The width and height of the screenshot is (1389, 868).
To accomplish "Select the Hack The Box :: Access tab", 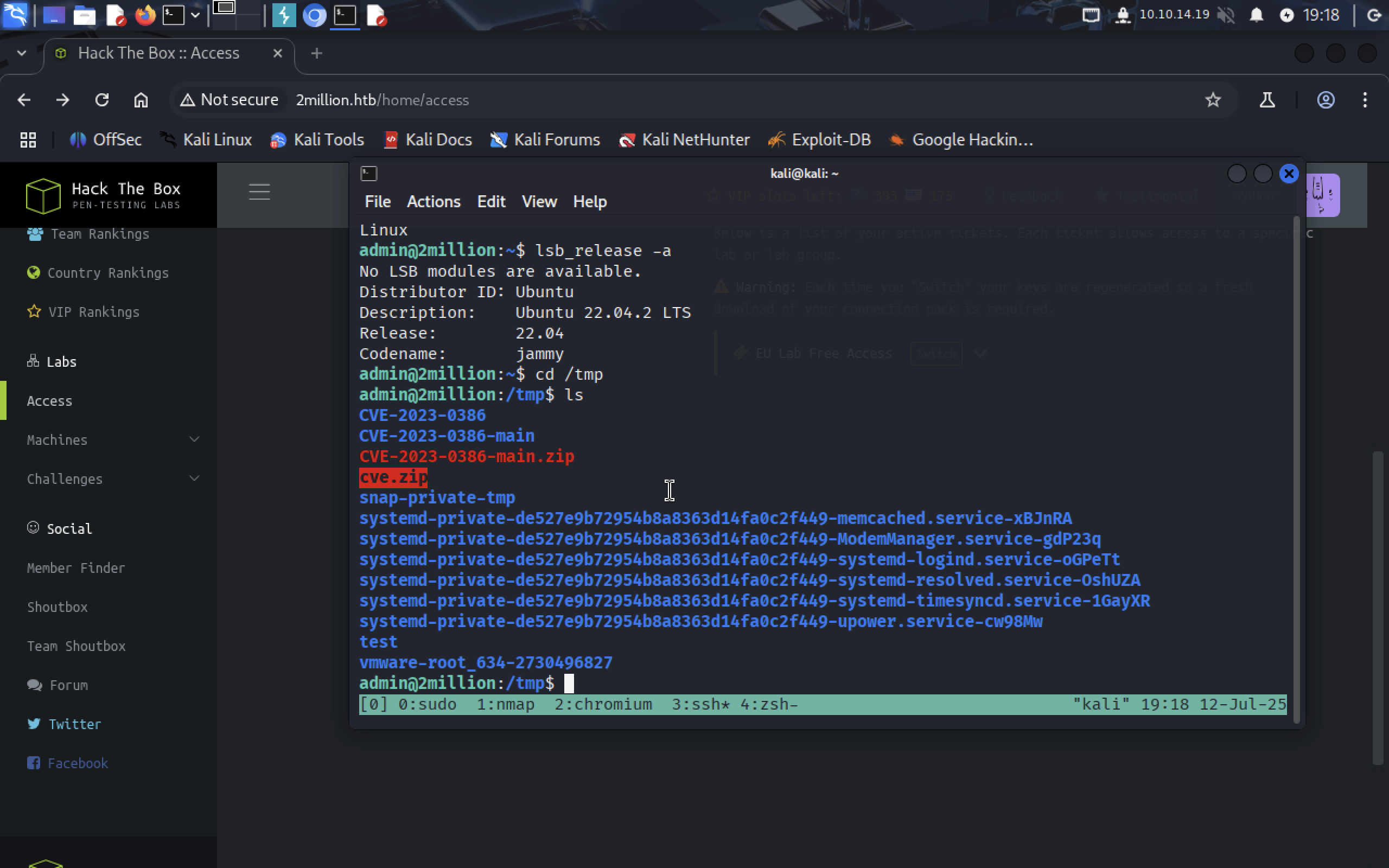I will 158,53.
